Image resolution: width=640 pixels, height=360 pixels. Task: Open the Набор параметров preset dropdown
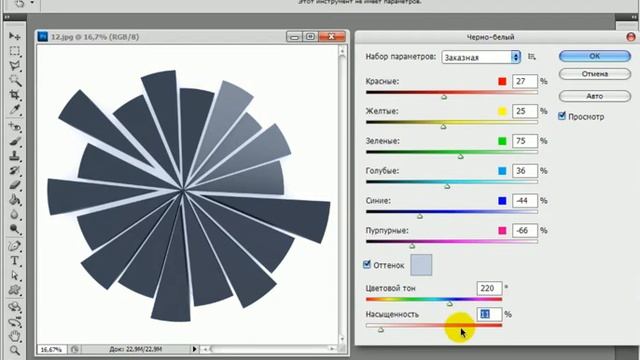pos(481,57)
